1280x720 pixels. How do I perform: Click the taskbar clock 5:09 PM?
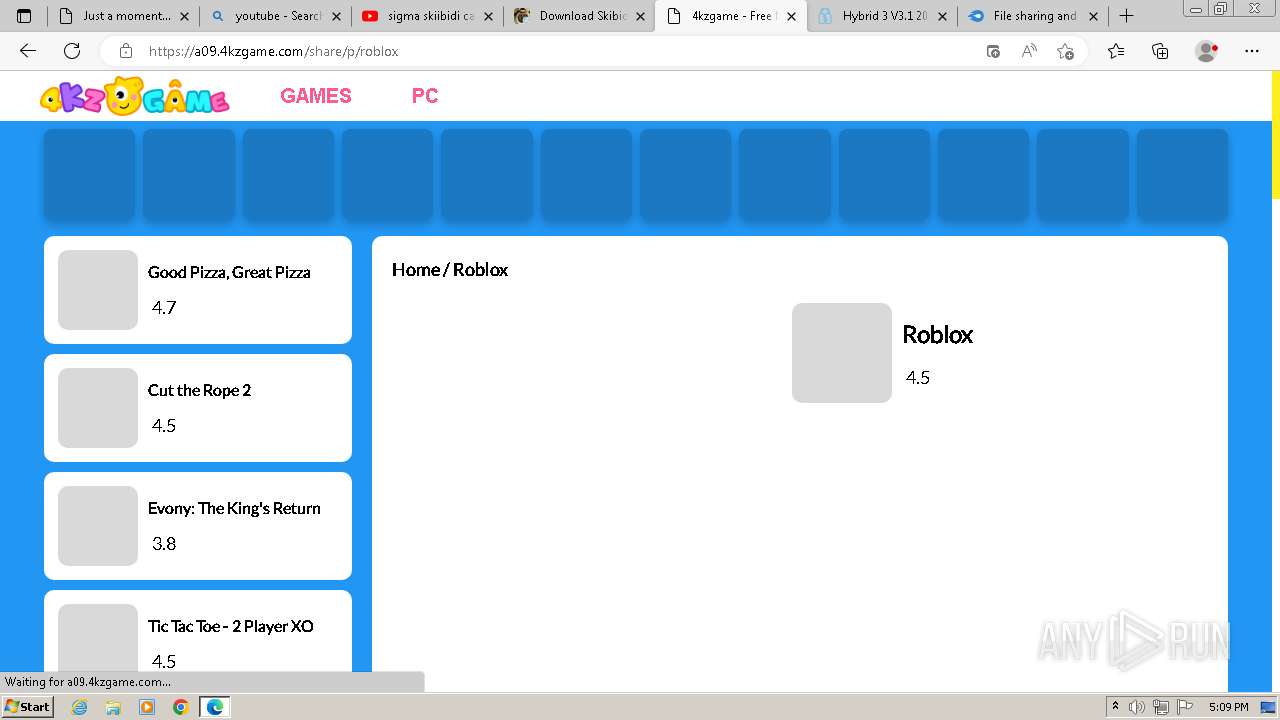[1228, 707]
